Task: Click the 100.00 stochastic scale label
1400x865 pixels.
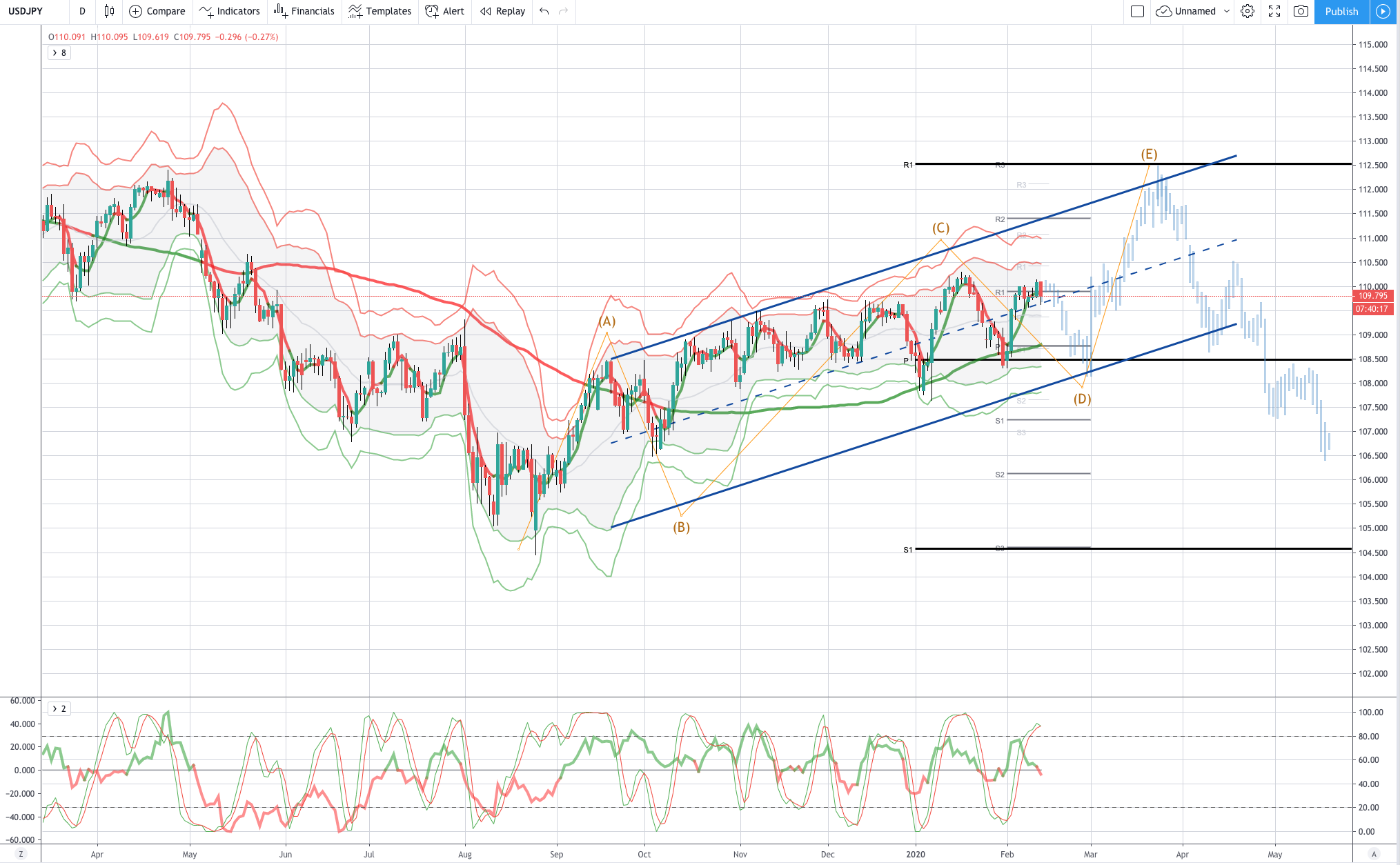Action: [x=1370, y=713]
